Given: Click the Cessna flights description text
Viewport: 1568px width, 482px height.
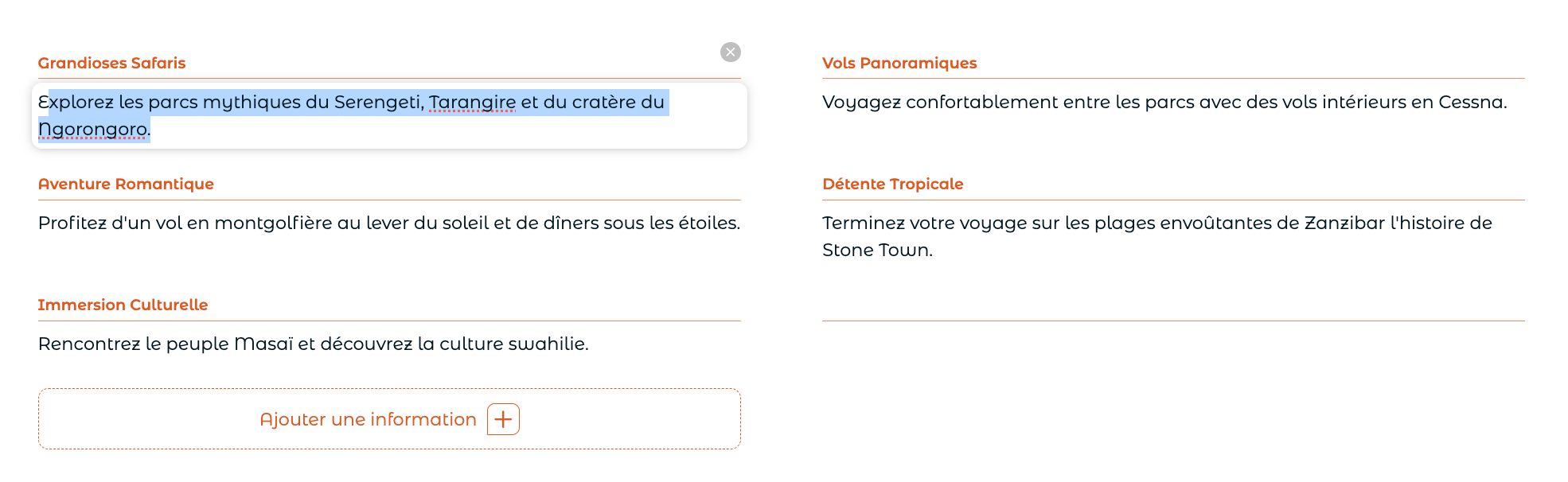Looking at the screenshot, I should point(1164,102).
